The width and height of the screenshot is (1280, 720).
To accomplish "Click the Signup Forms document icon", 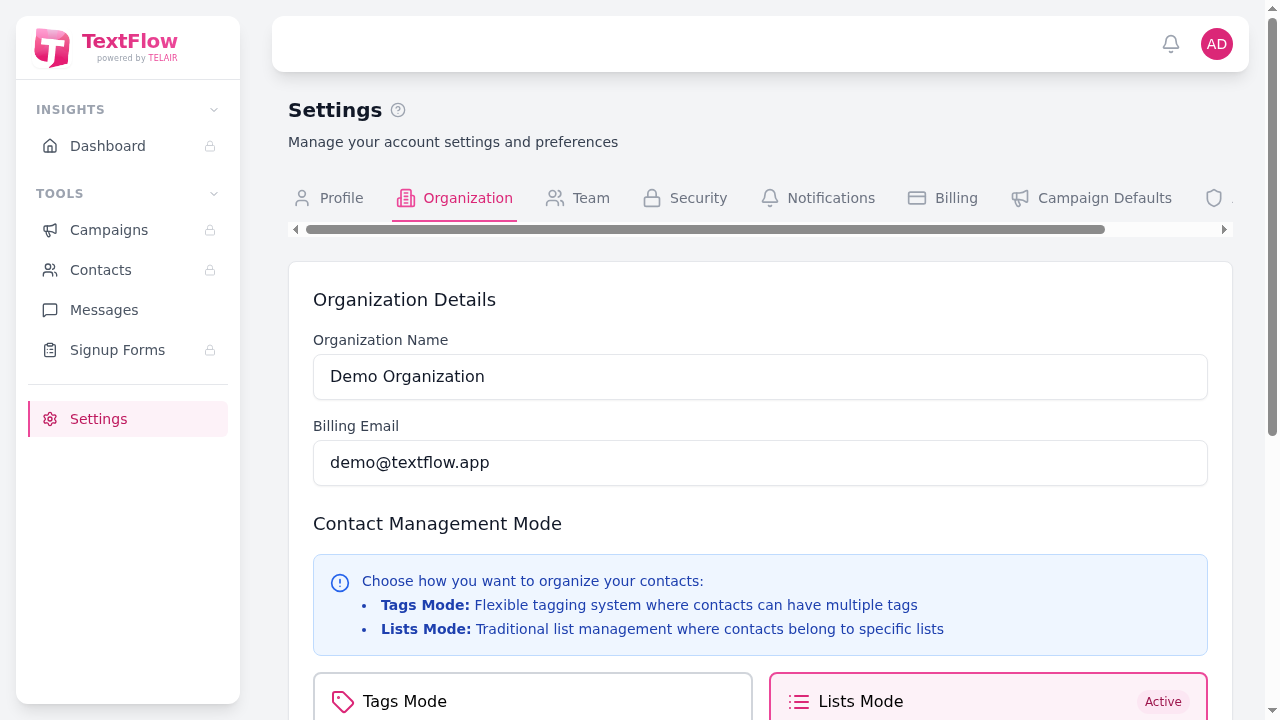I will coord(50,350).
